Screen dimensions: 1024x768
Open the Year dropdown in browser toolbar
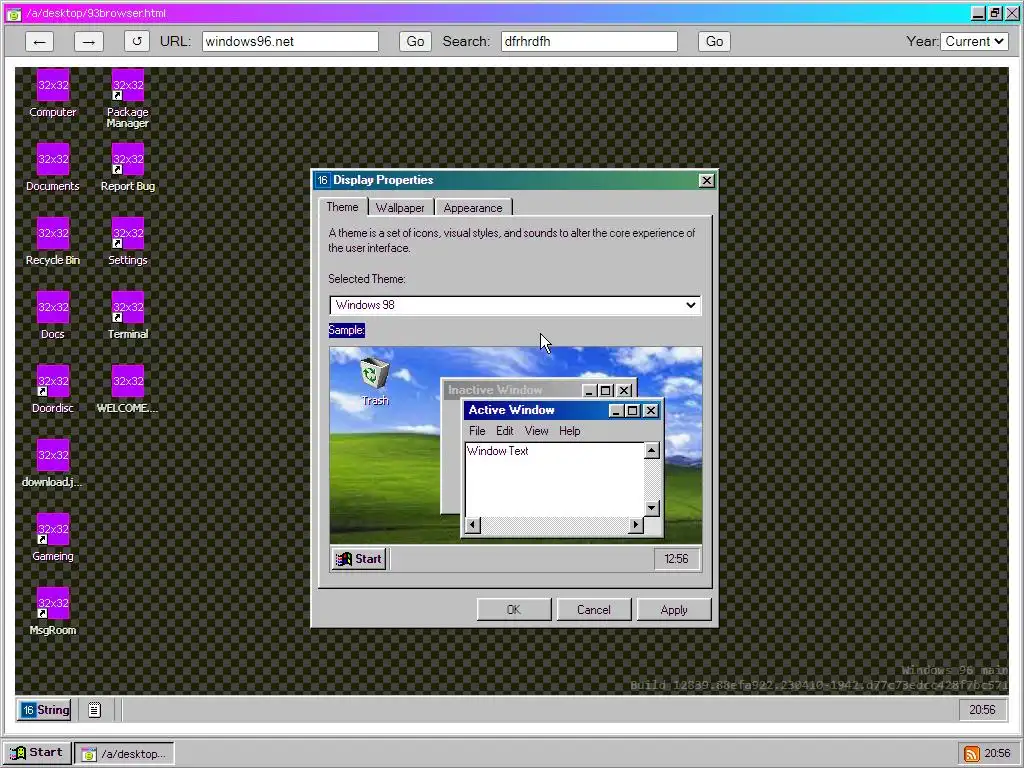[x=974, y=41]
